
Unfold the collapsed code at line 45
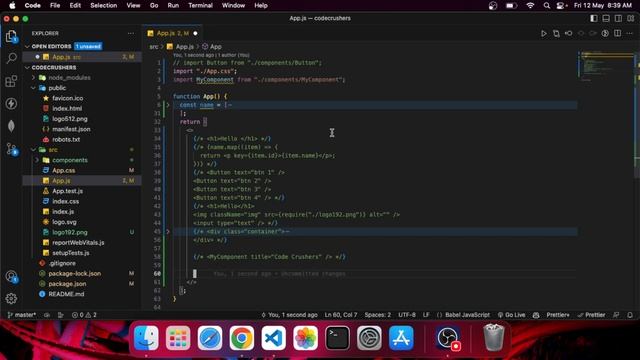(168, 231)
